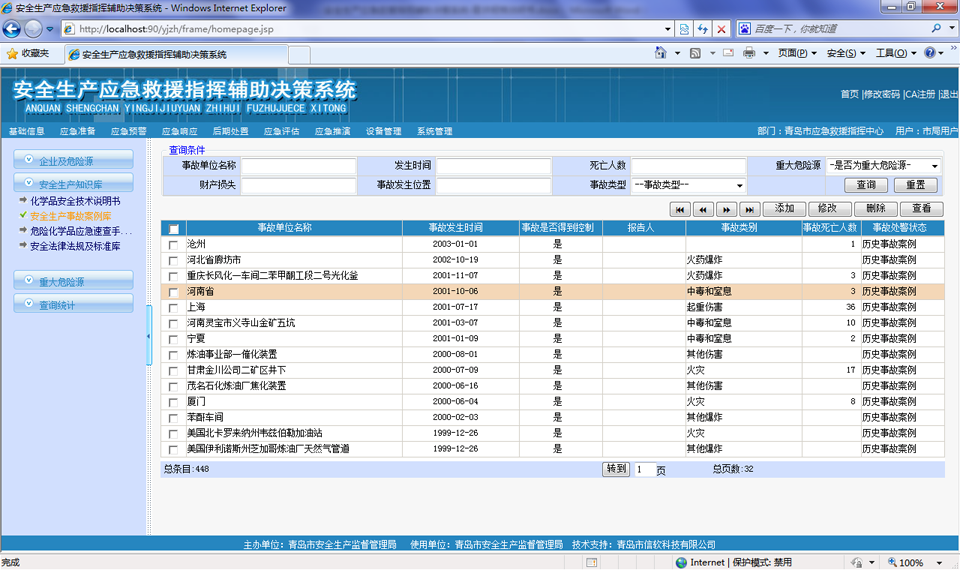This screenshot has width=960, height=570.
Task: Click the 事故单位名称 input field
Action: [x=298, y=166]
